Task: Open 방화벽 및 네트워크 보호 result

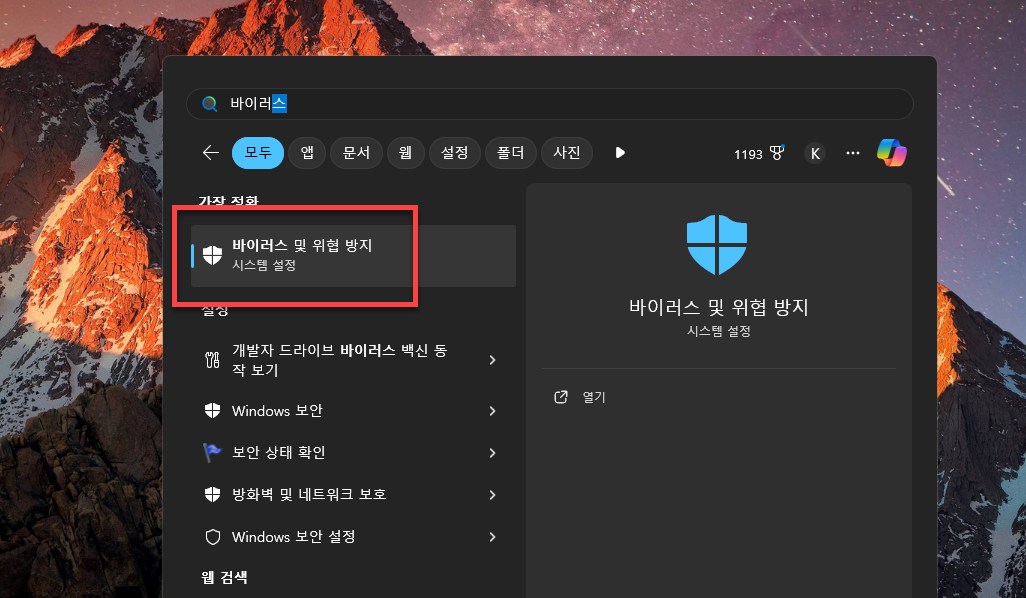Action: (x=353, y=495)
